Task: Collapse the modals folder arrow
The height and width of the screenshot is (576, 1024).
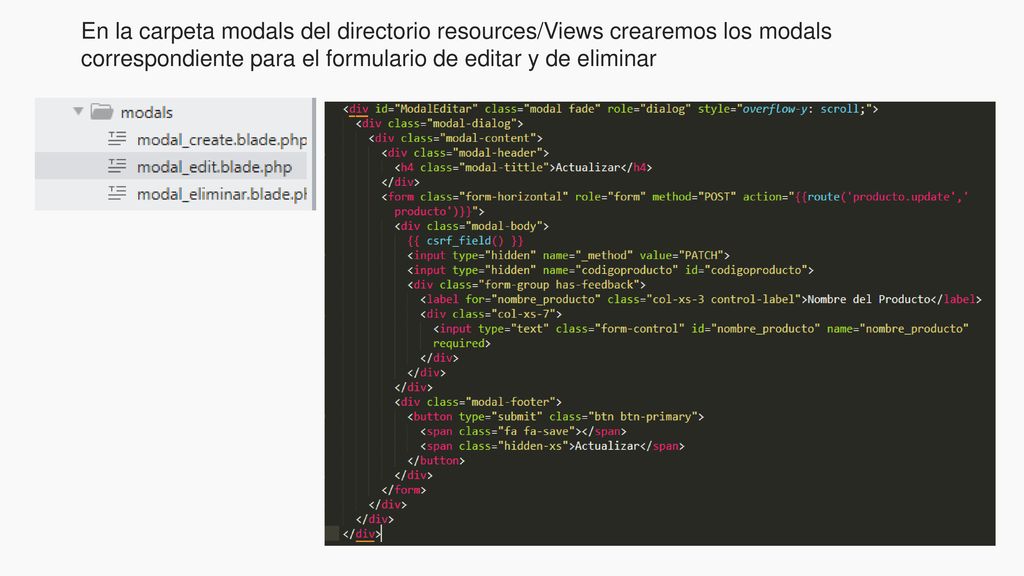Action: pos(78,111)
